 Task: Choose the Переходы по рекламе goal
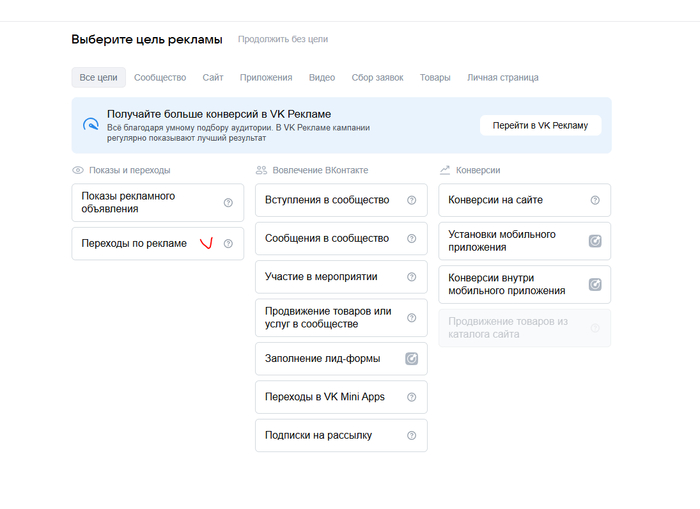point(134,243)
